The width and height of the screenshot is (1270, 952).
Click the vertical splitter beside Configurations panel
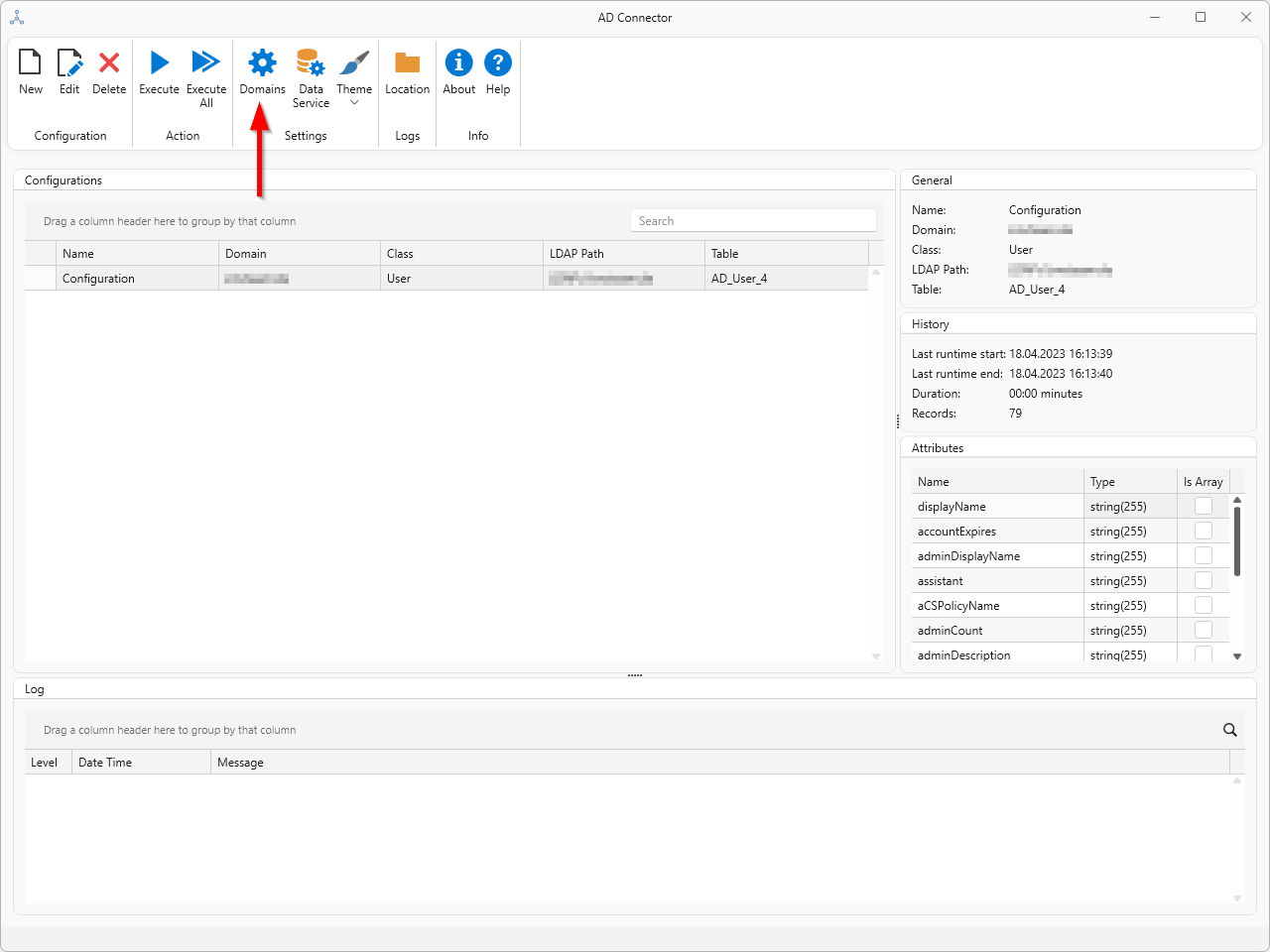point(898,421)
